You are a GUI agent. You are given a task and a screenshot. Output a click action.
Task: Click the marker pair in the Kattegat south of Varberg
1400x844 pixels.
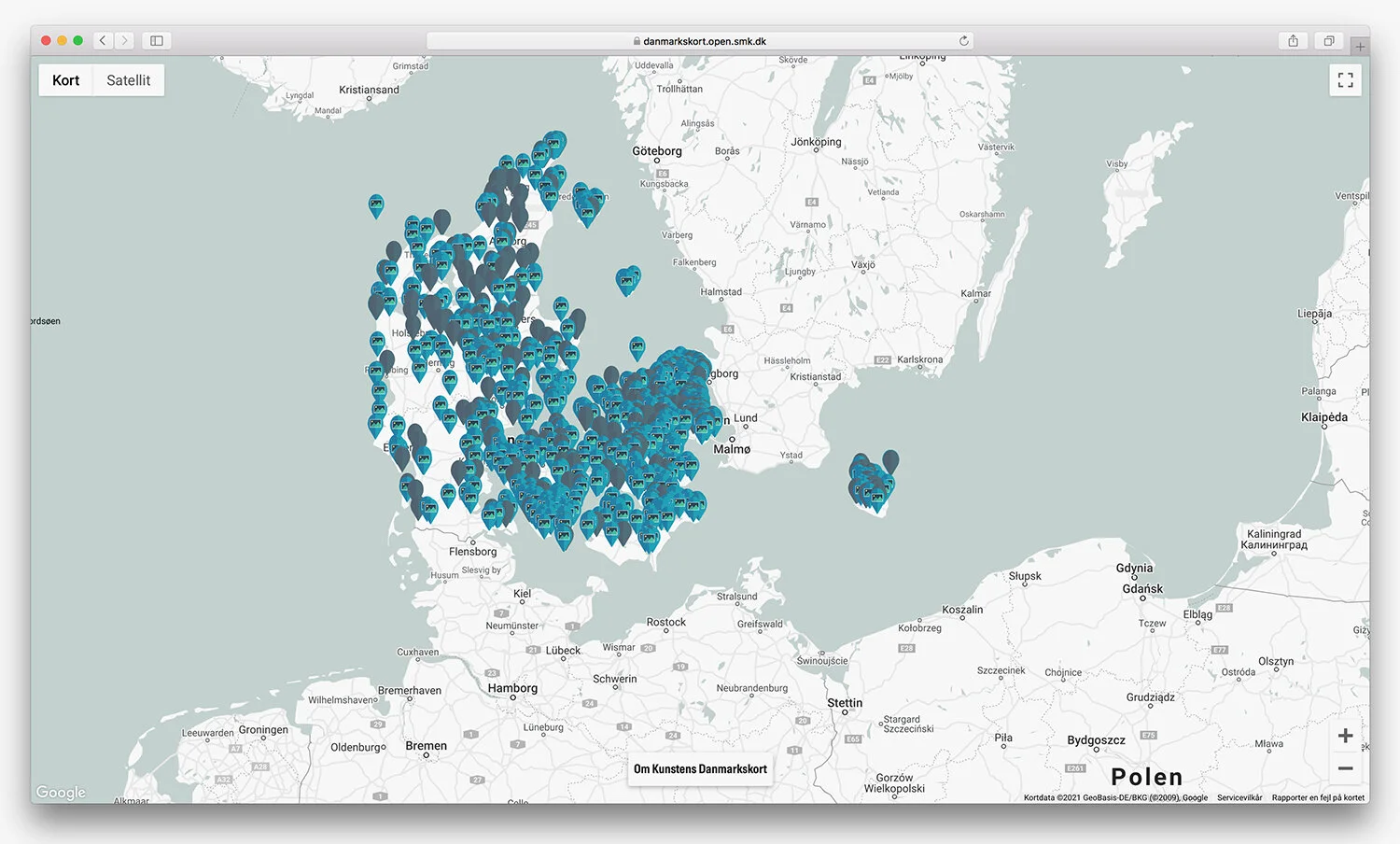pos(628,281)
